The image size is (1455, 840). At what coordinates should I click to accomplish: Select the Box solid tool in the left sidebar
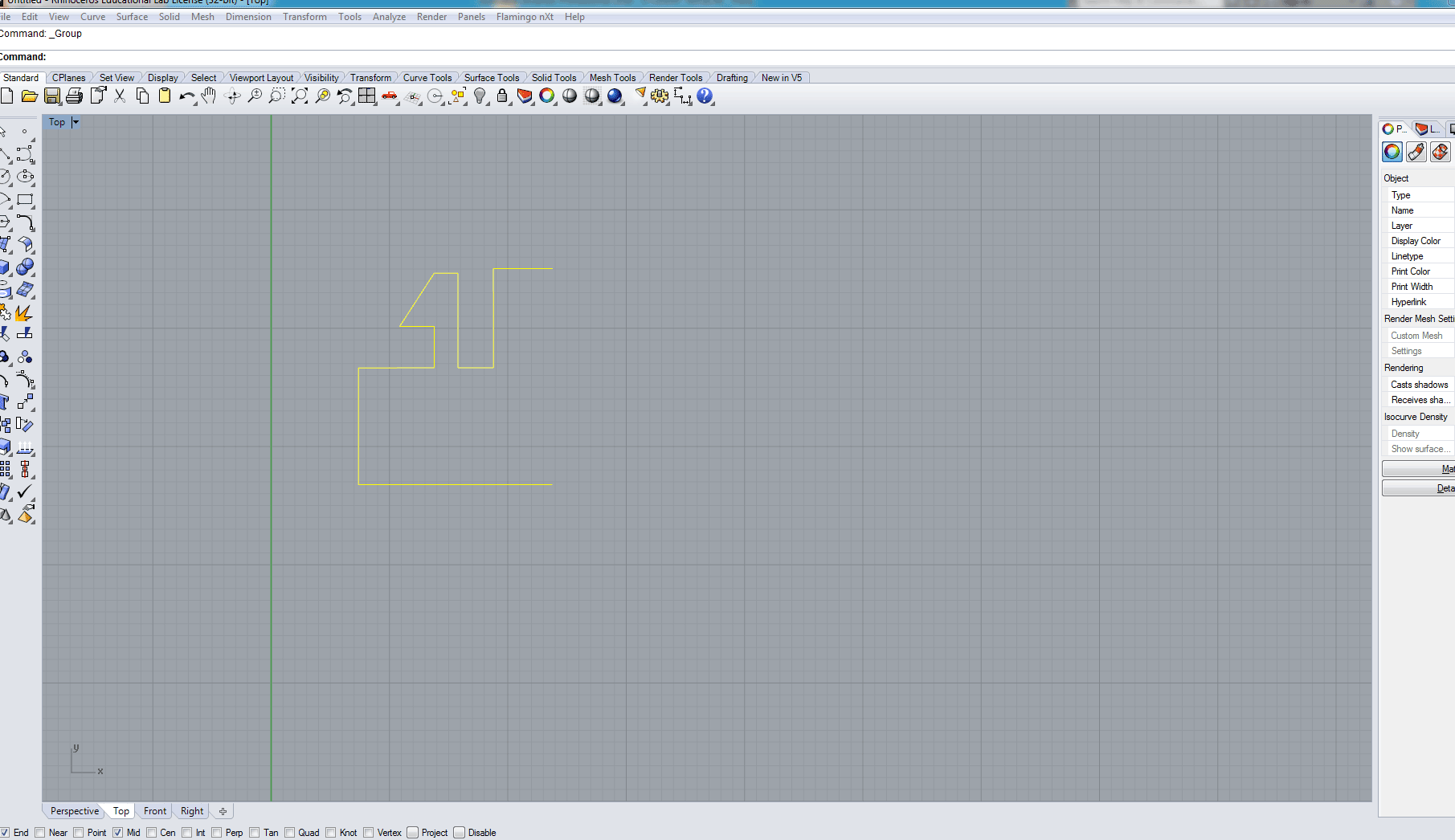[5, 267]
